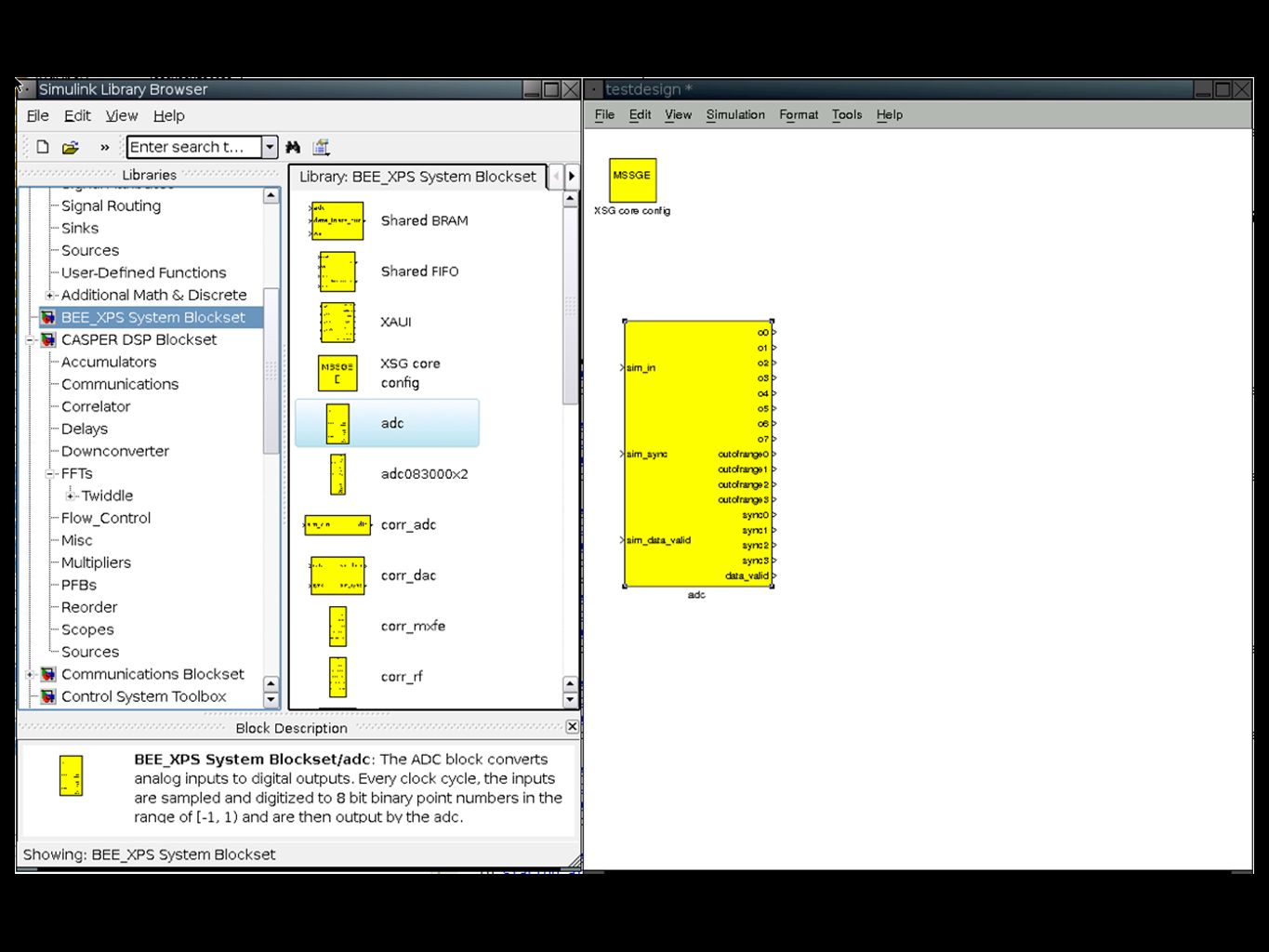Select PFBs in library tree

pos(79,585)
